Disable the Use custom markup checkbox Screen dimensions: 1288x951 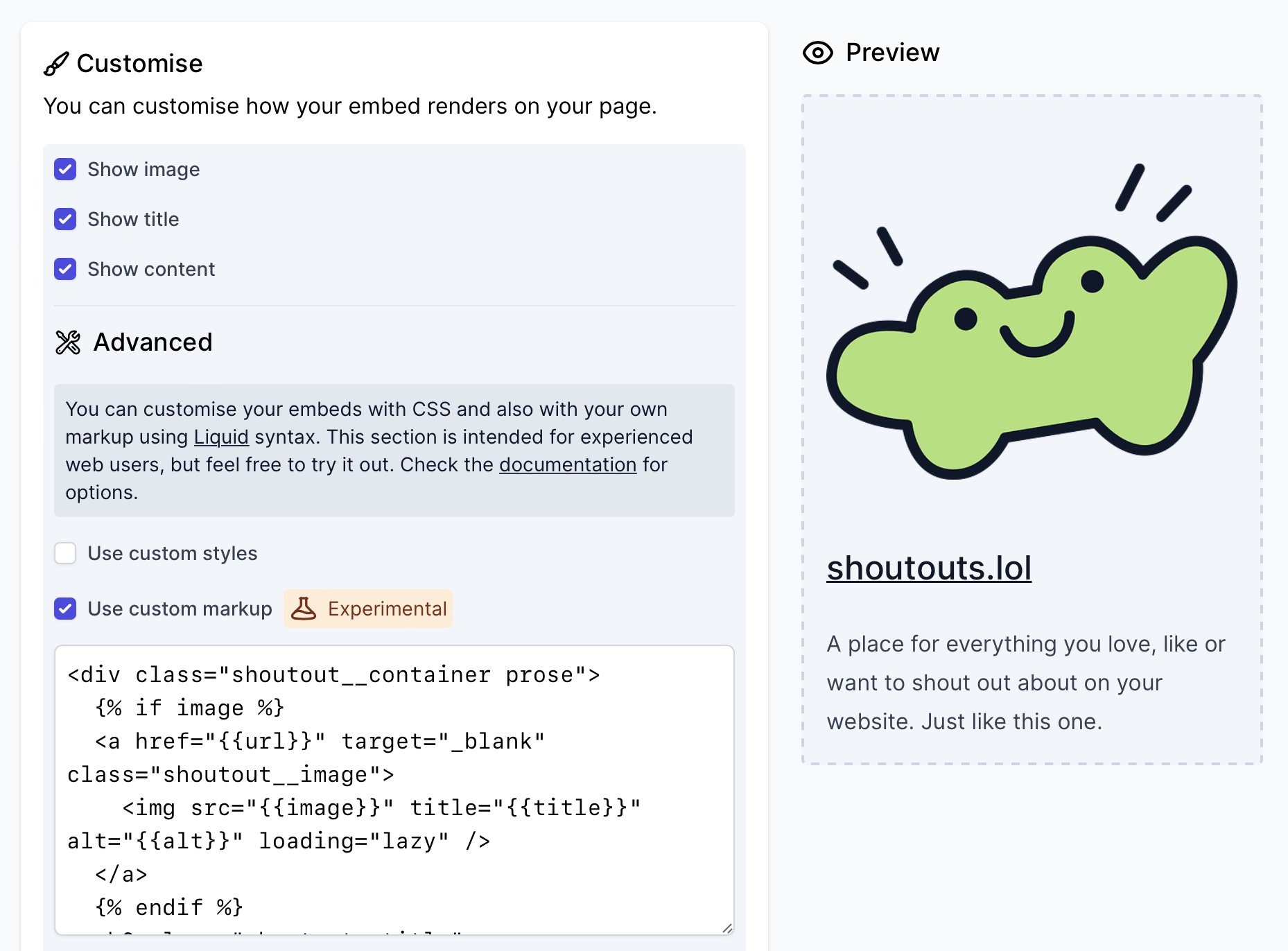(65, 609)
